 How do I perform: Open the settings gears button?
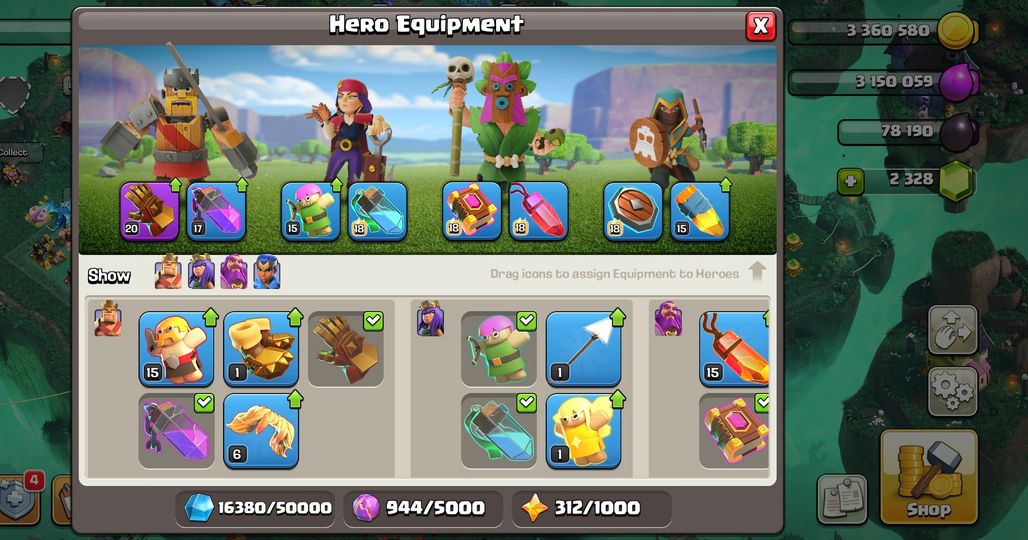click(x=953, y=391)
